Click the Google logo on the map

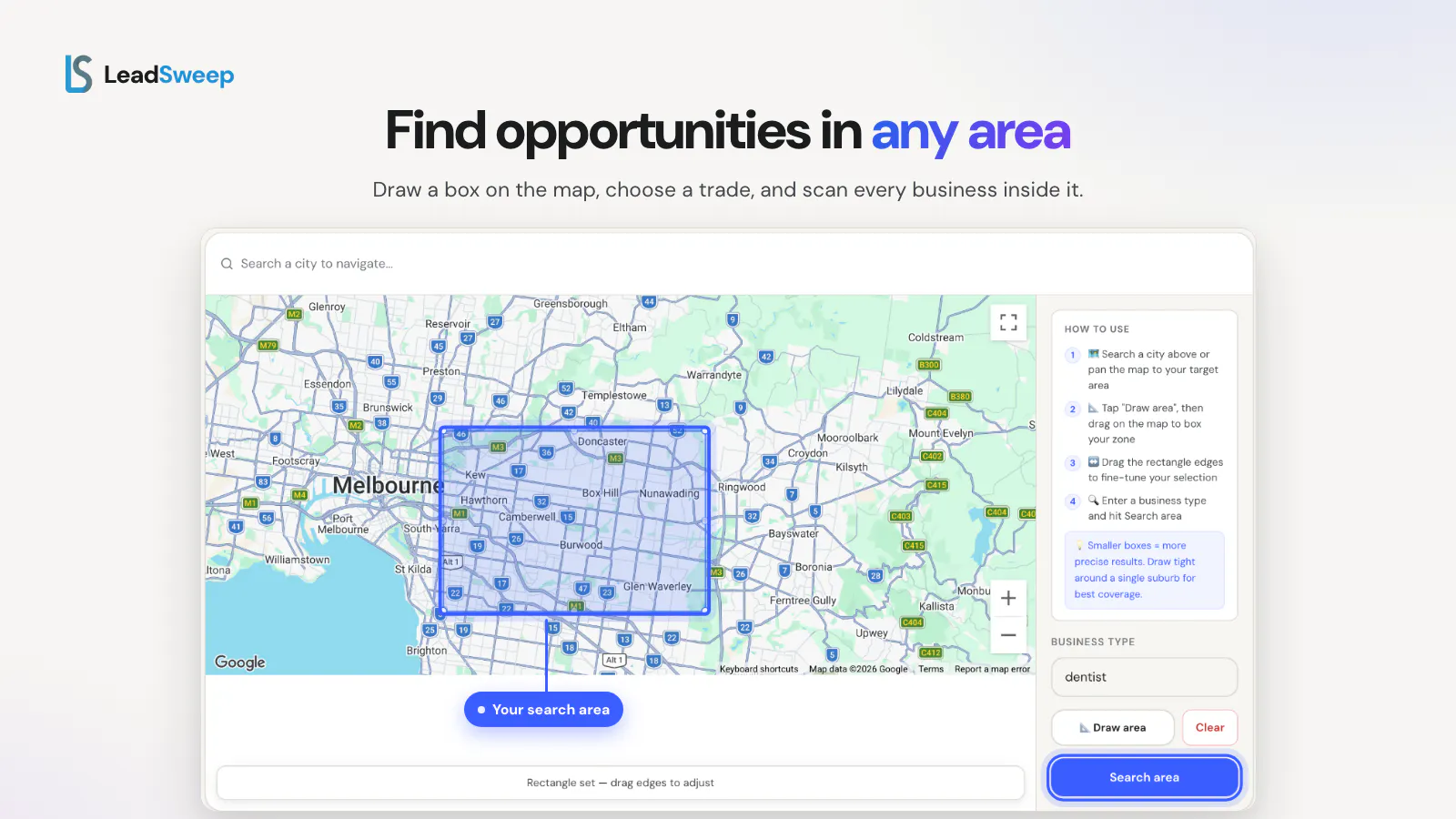click(x=240, y=662)
